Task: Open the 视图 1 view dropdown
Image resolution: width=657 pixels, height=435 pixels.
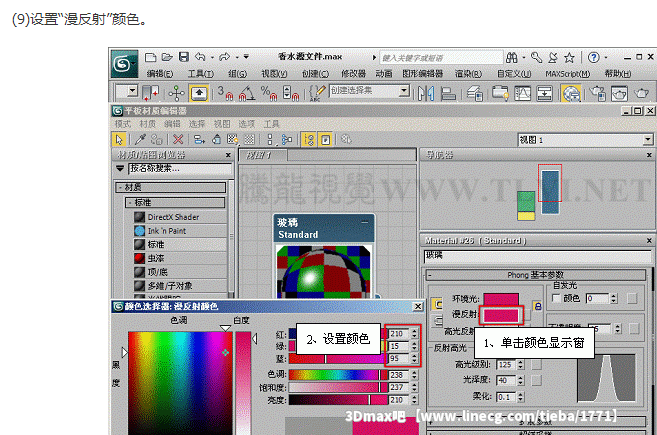Action: click(648, 140)
